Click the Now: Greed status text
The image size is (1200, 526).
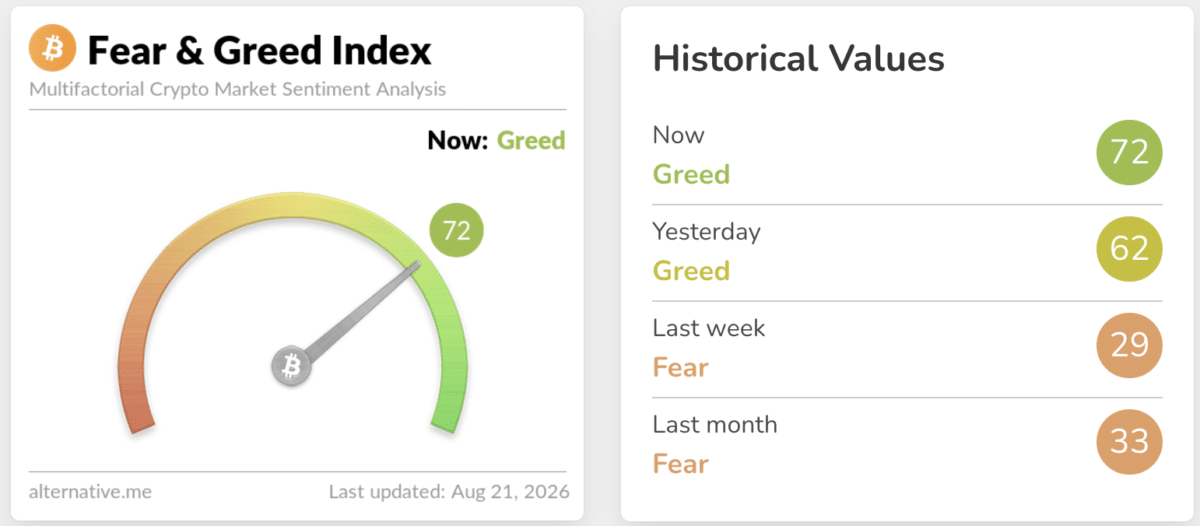(x=496, y=140)
